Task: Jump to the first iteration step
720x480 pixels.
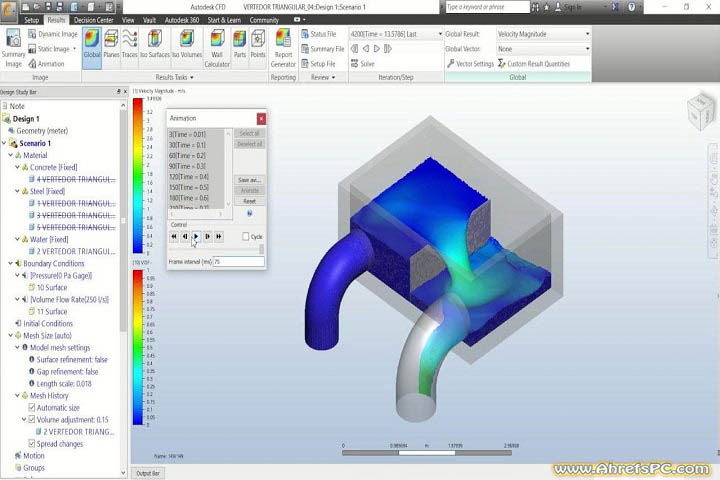Action: 354,49
